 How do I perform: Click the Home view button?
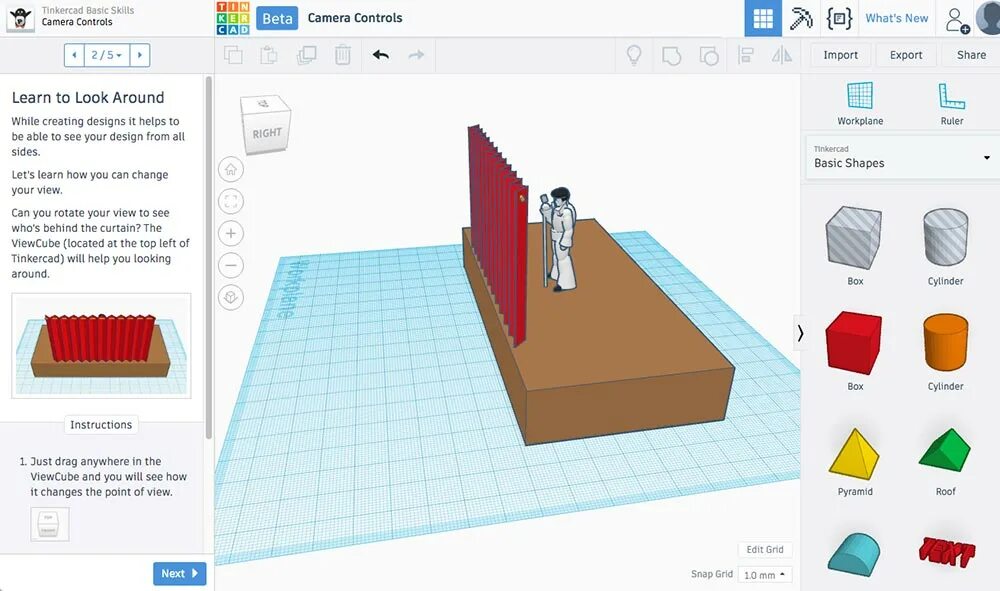tap(231, 170)
